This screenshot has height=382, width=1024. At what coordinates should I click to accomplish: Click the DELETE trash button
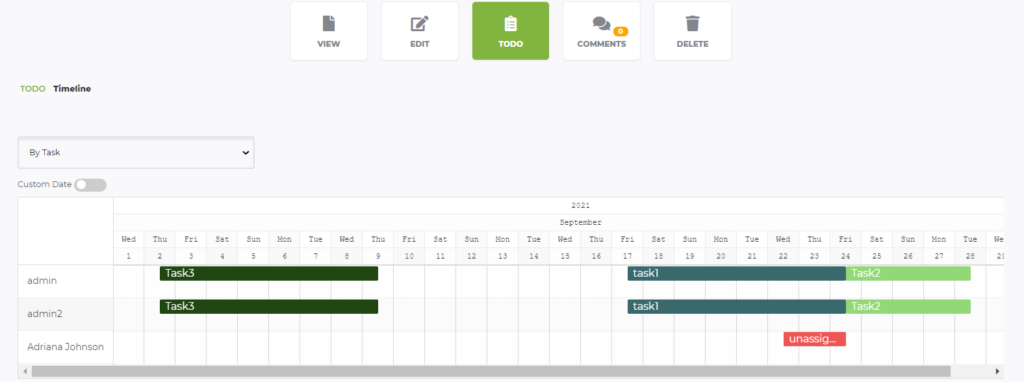point(692,31)
